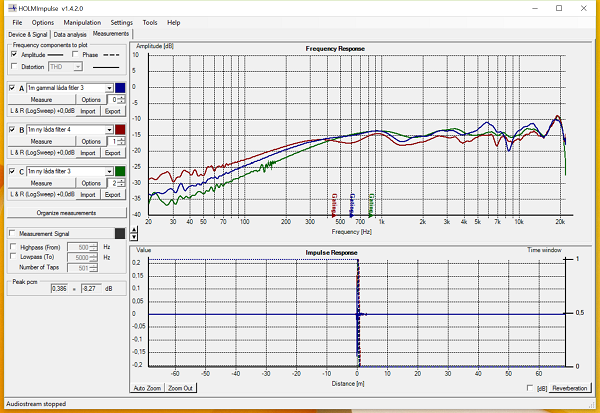Click the up arrow beside the frequency plot
The height and width of the screenshot is (413, 600).
coord(134,230)
